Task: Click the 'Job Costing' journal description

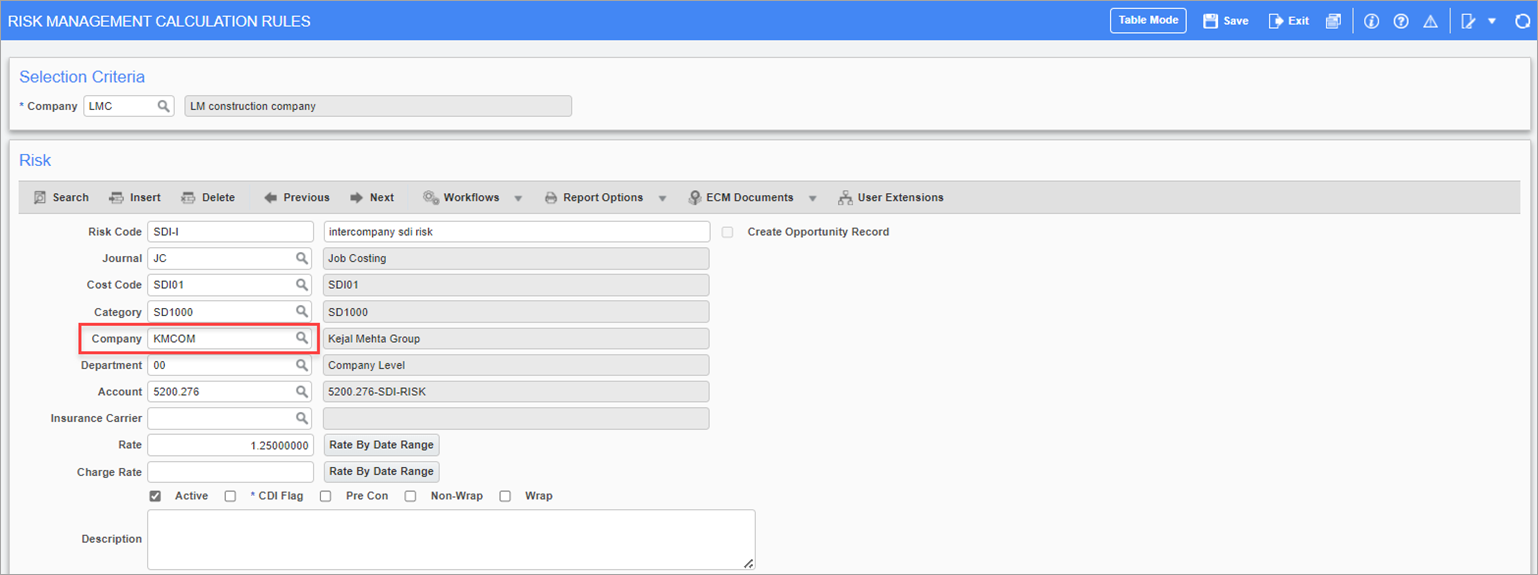Action: pyautogui.click(x=516, y=258)
